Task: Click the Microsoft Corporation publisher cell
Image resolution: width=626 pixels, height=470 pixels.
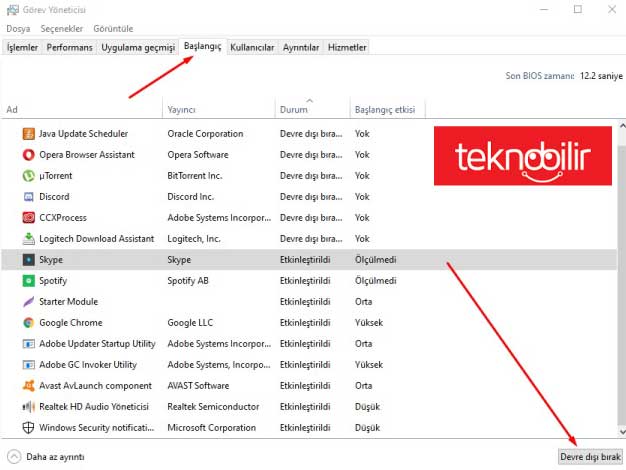Action: [x=212, y=428]
